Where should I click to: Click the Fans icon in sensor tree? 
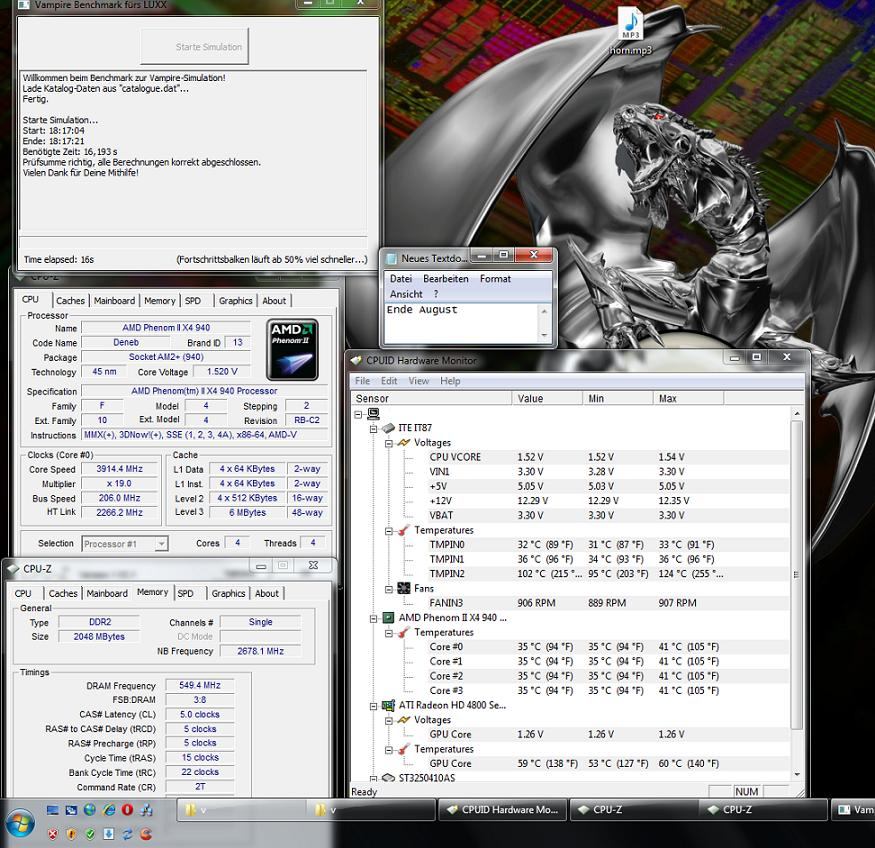[403, 588]
